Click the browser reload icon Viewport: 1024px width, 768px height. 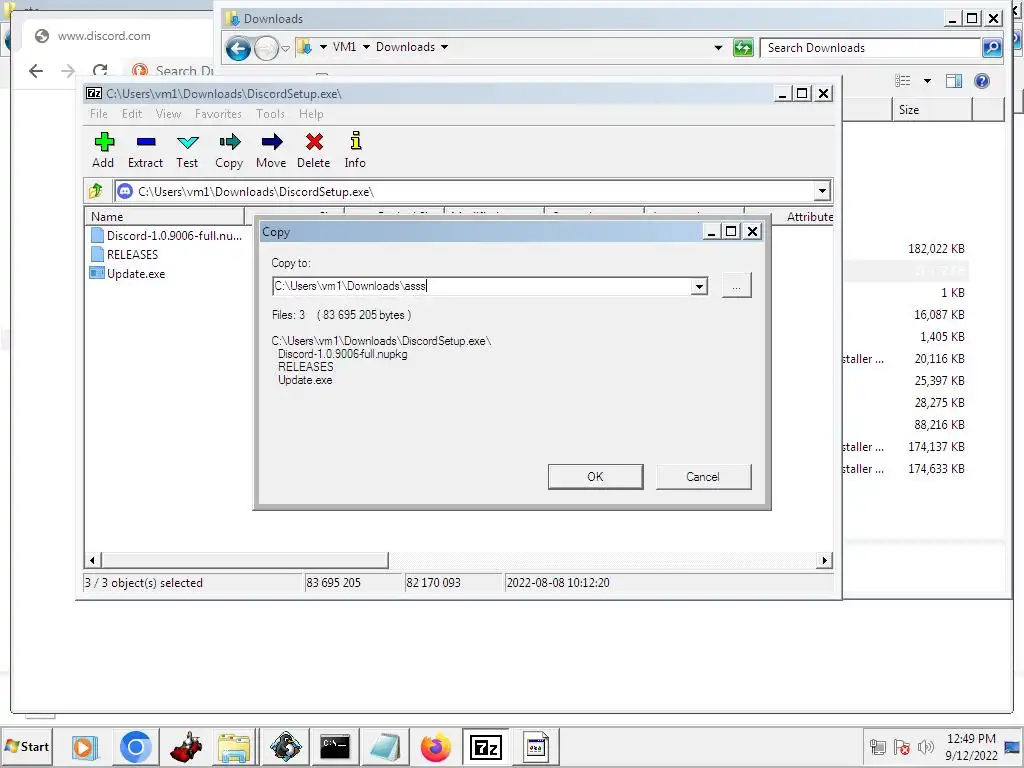(x=100, y=71)
